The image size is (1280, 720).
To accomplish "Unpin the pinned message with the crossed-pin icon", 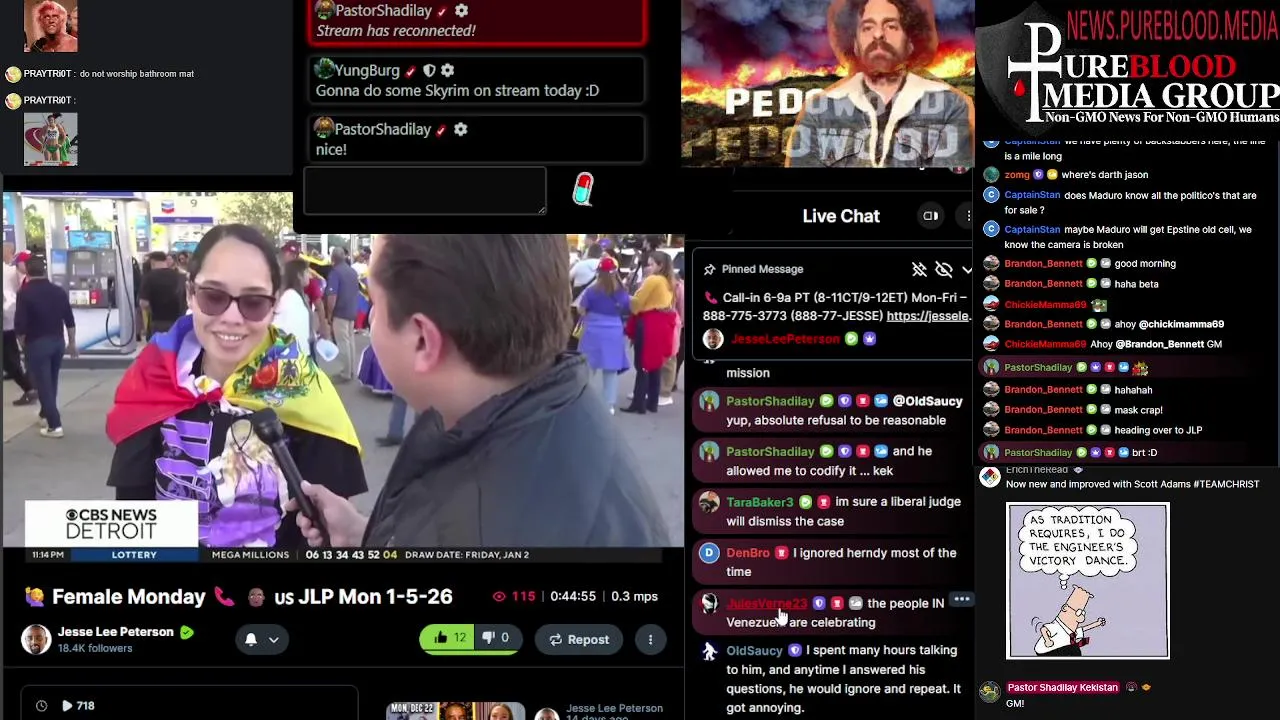I will 919,269.
